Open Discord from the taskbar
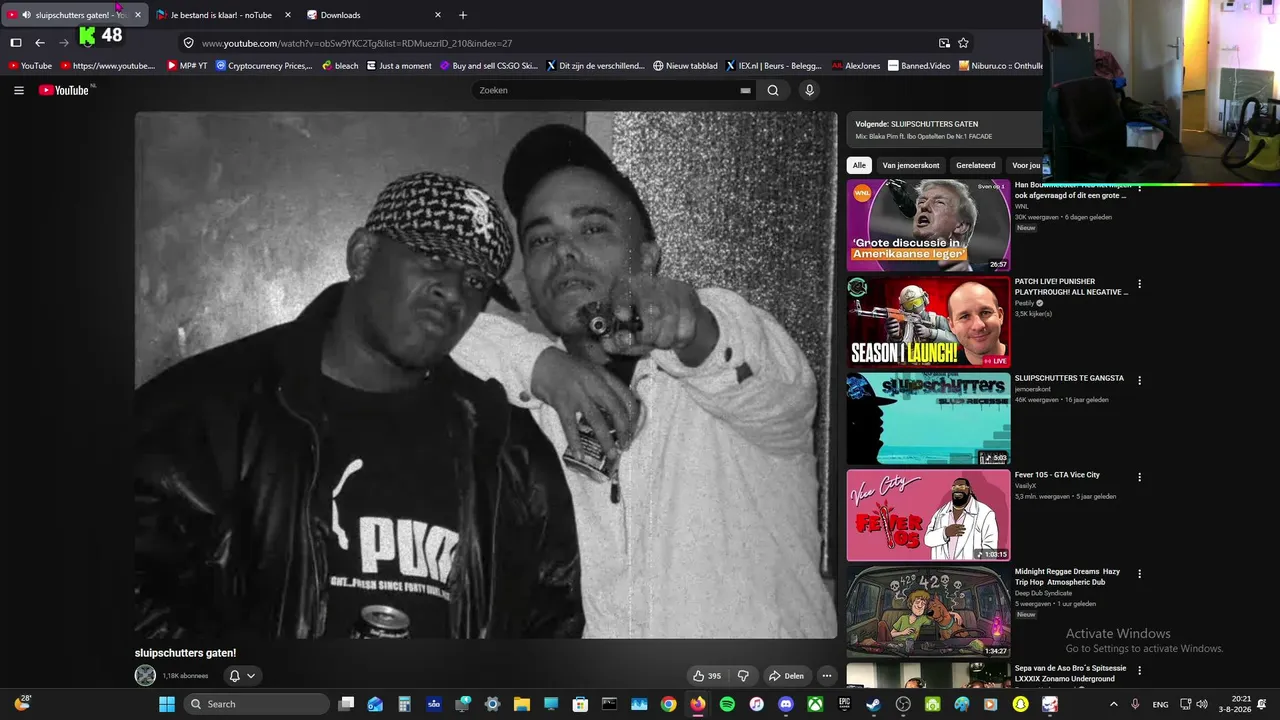This screenshot has height=720, width=1280. tap(786, 704)
